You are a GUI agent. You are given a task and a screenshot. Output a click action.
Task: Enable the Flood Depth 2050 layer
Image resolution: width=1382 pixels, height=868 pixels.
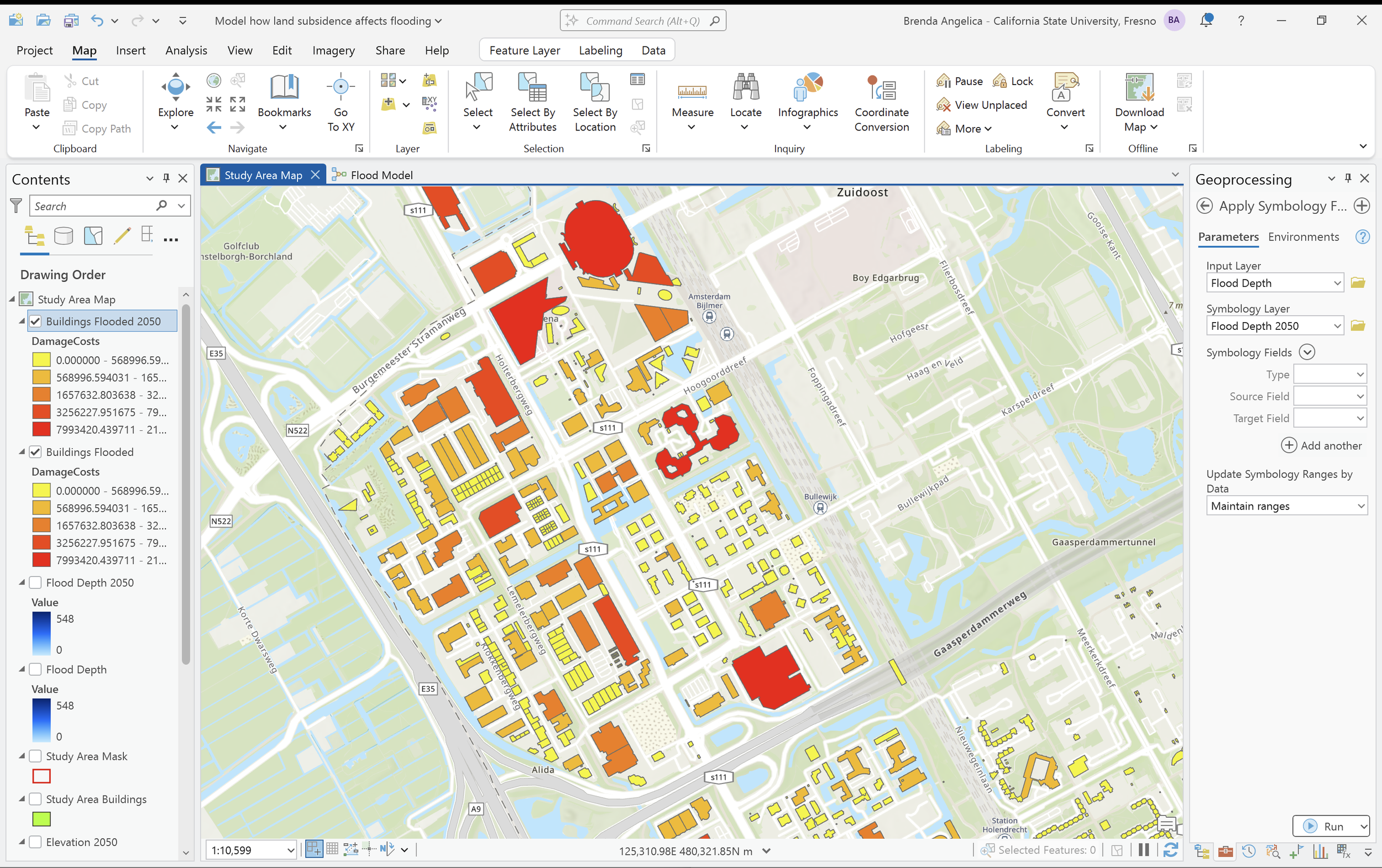(35, 583)
